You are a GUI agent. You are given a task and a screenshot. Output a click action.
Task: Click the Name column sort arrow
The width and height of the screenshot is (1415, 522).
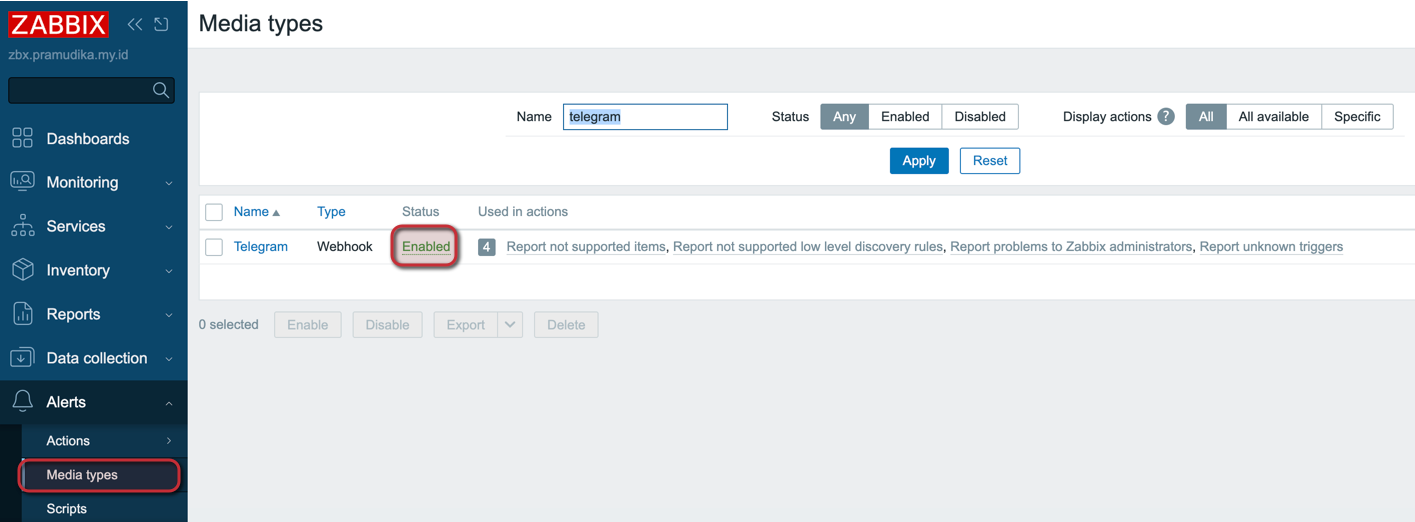click(x=276, y=212)
